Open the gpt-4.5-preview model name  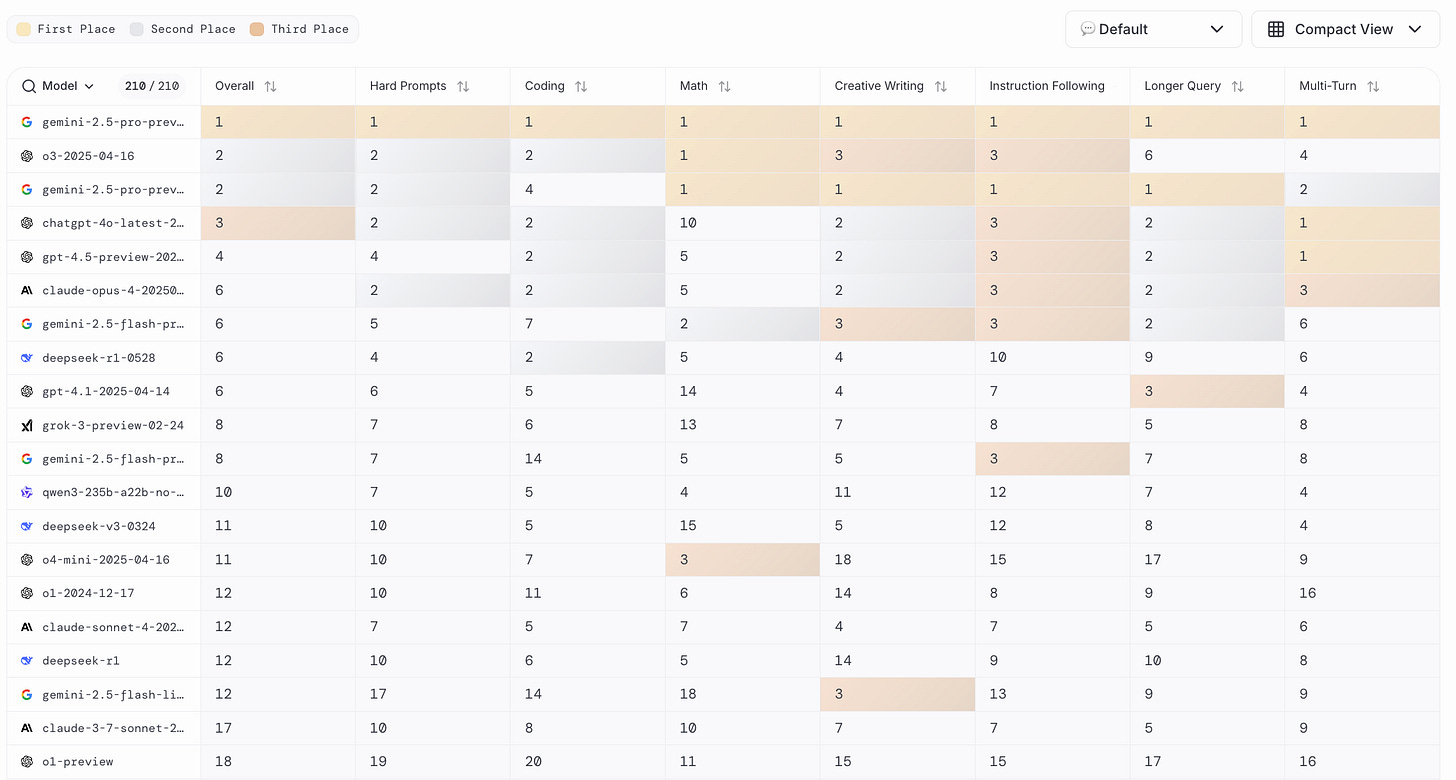(113, 257)
